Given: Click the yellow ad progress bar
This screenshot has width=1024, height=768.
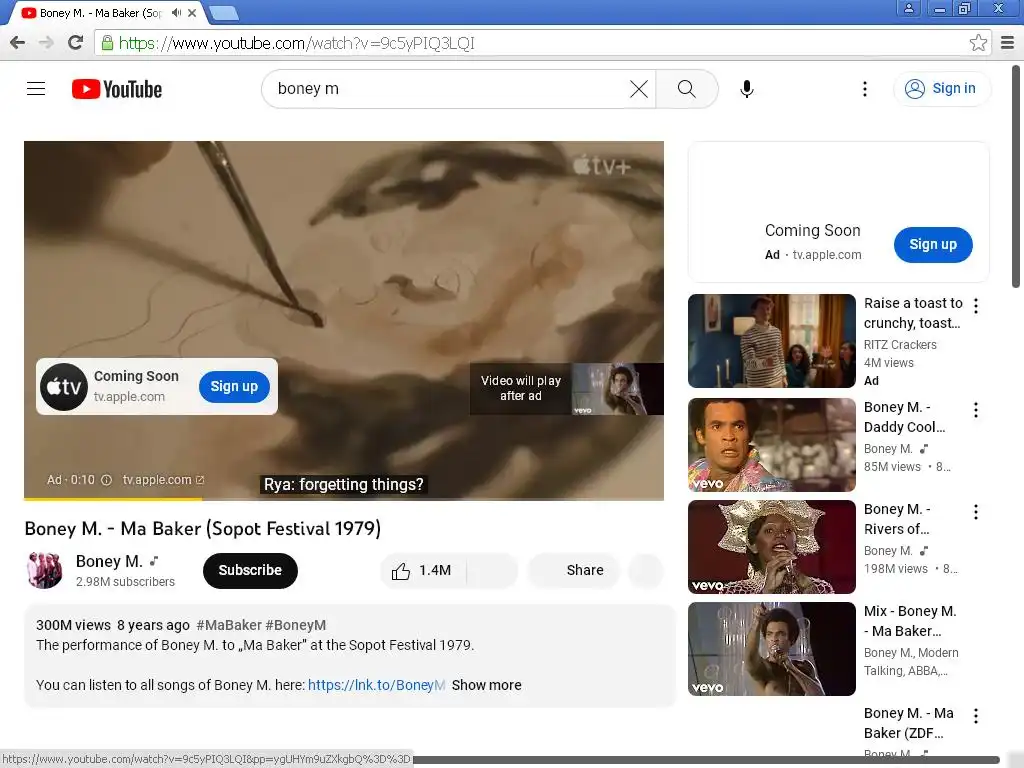Looking at the screenshot, I should [x=113, y=499].
